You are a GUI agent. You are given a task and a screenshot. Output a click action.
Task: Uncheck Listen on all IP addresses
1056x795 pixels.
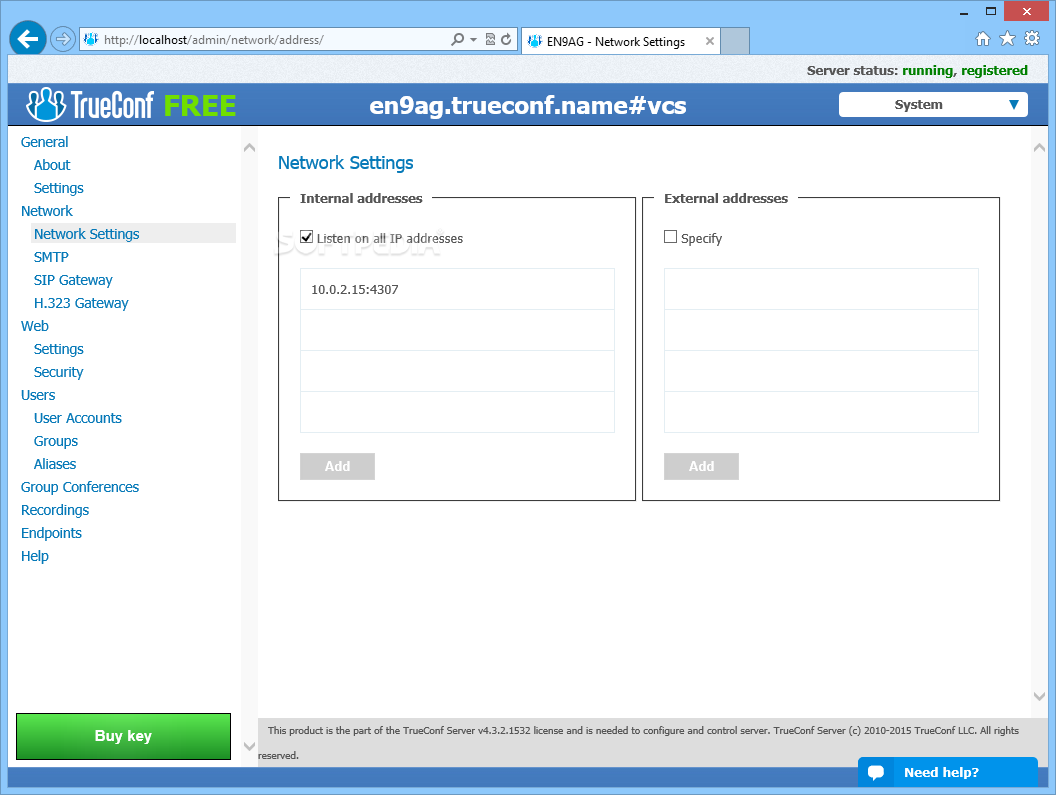point(306,236)
